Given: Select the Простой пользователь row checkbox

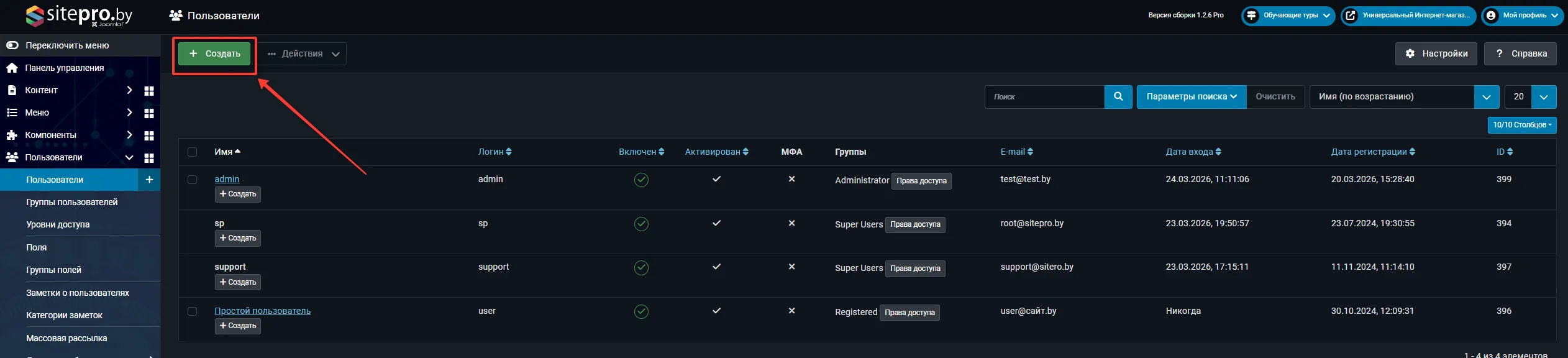Looking at the screenshot, I should click(x=192, y=311).
